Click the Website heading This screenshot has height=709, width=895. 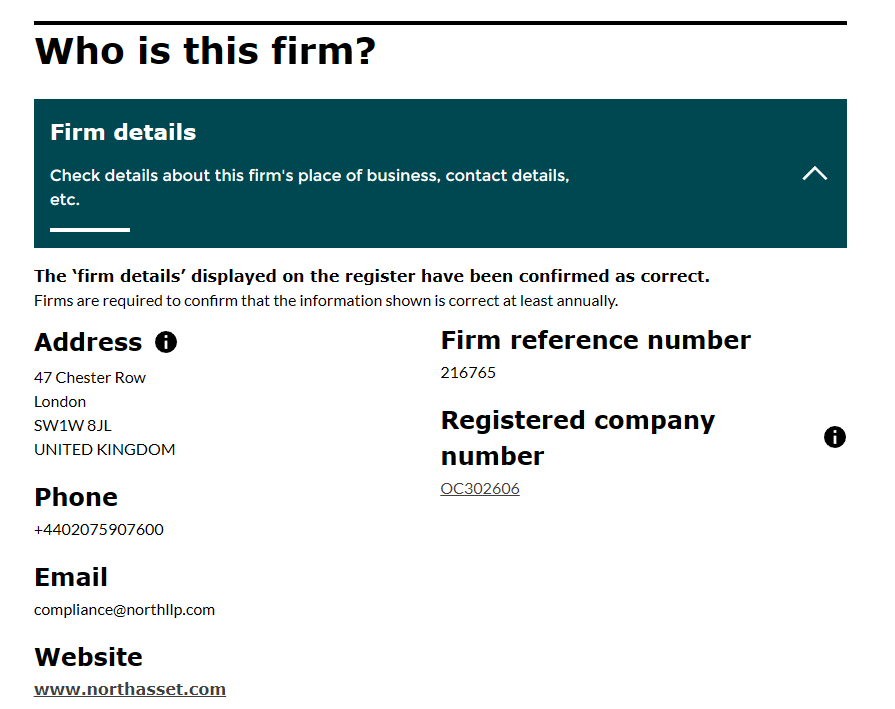88,657
